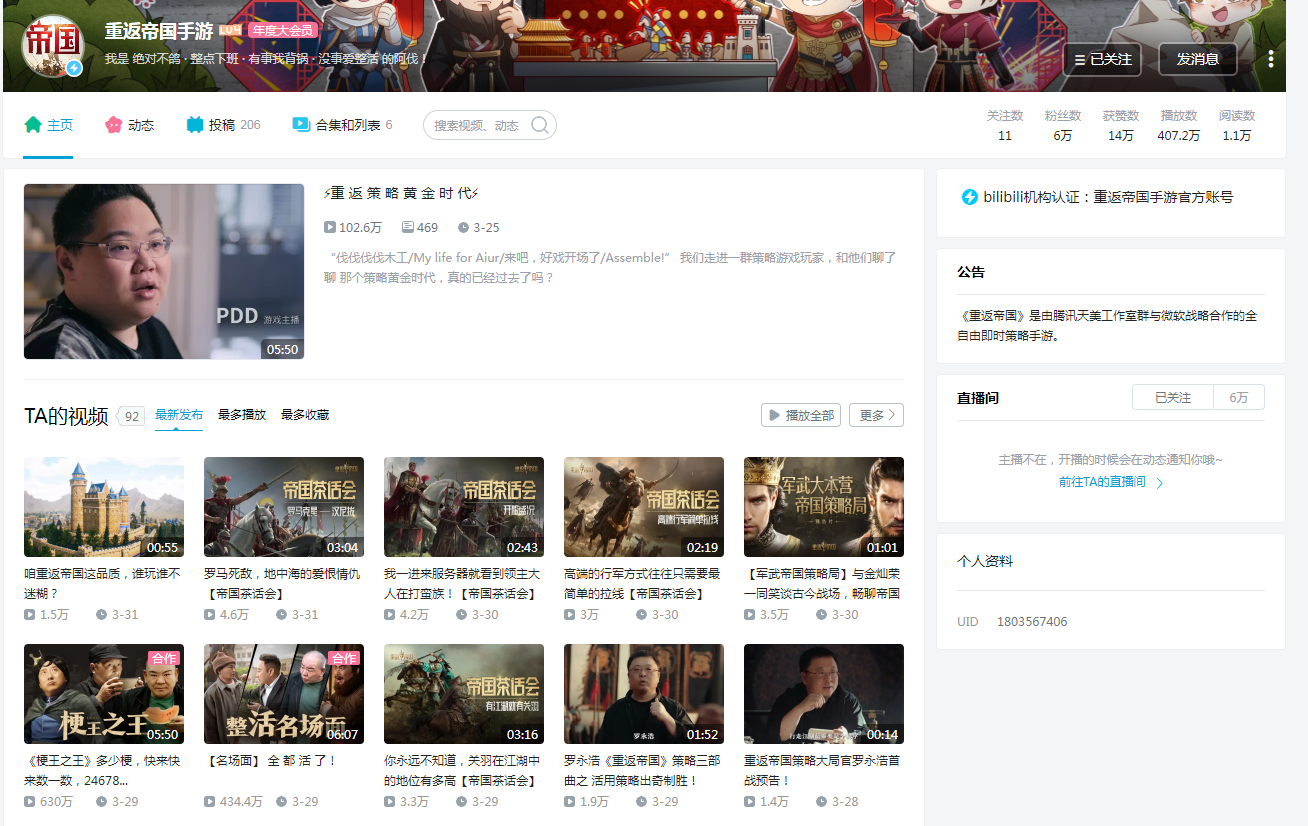Open the 重返策略黄金时代 video title
This screenshot has height=826, width=1308.
pyautogui.click(x=402, y=193)
